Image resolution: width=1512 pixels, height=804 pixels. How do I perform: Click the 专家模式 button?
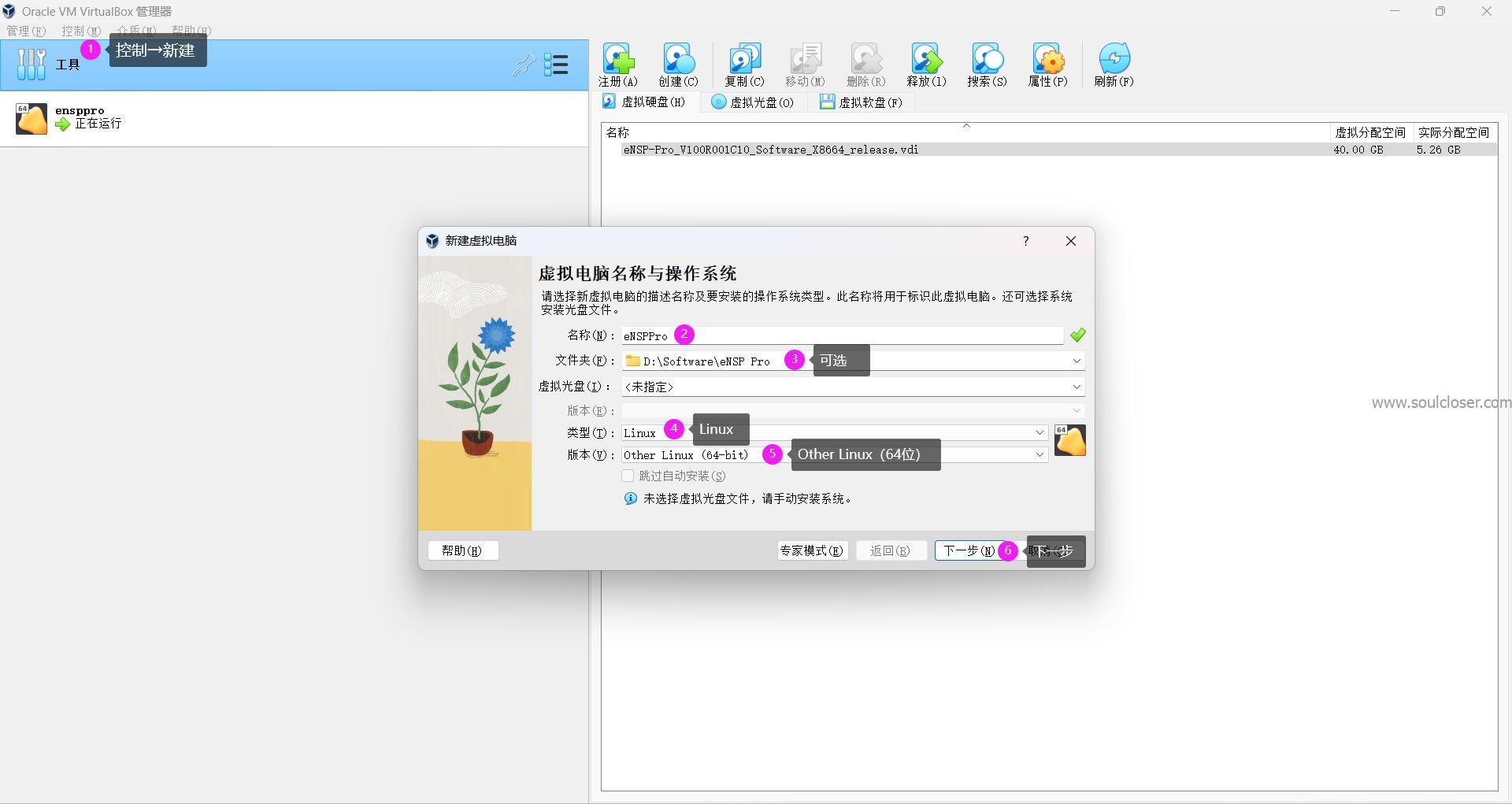tap(812, 550)
